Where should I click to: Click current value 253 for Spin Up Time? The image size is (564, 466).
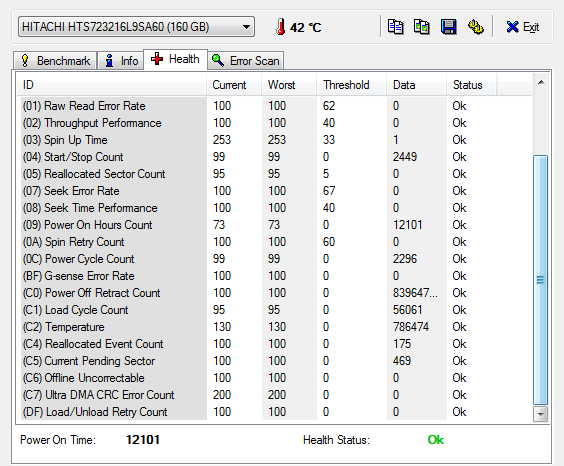click(222, 140)
